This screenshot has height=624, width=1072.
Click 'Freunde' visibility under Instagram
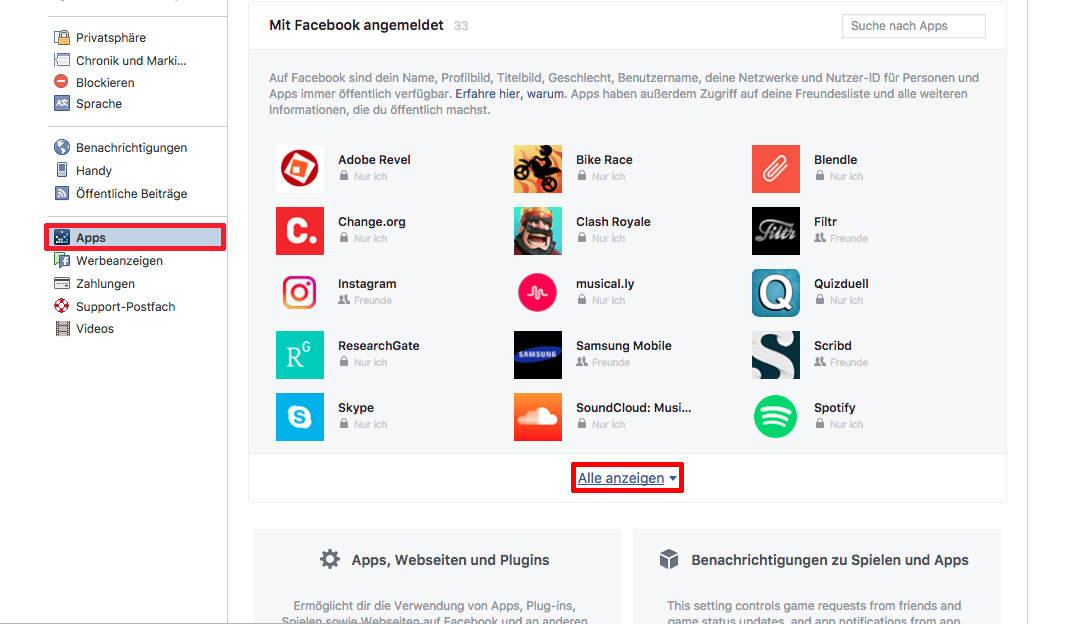[365, 300]
